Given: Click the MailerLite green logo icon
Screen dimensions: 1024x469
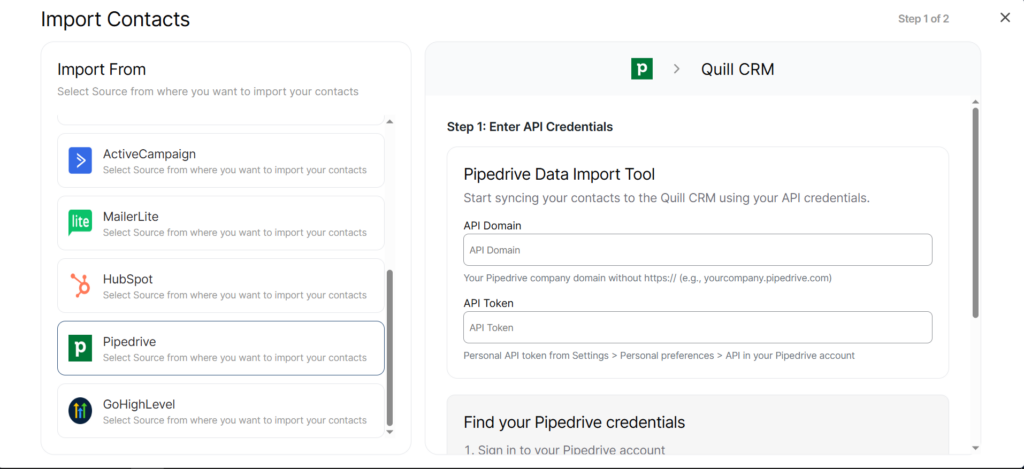Looking at the screenshot, I should pyautogui.click(x=80, y=222).
